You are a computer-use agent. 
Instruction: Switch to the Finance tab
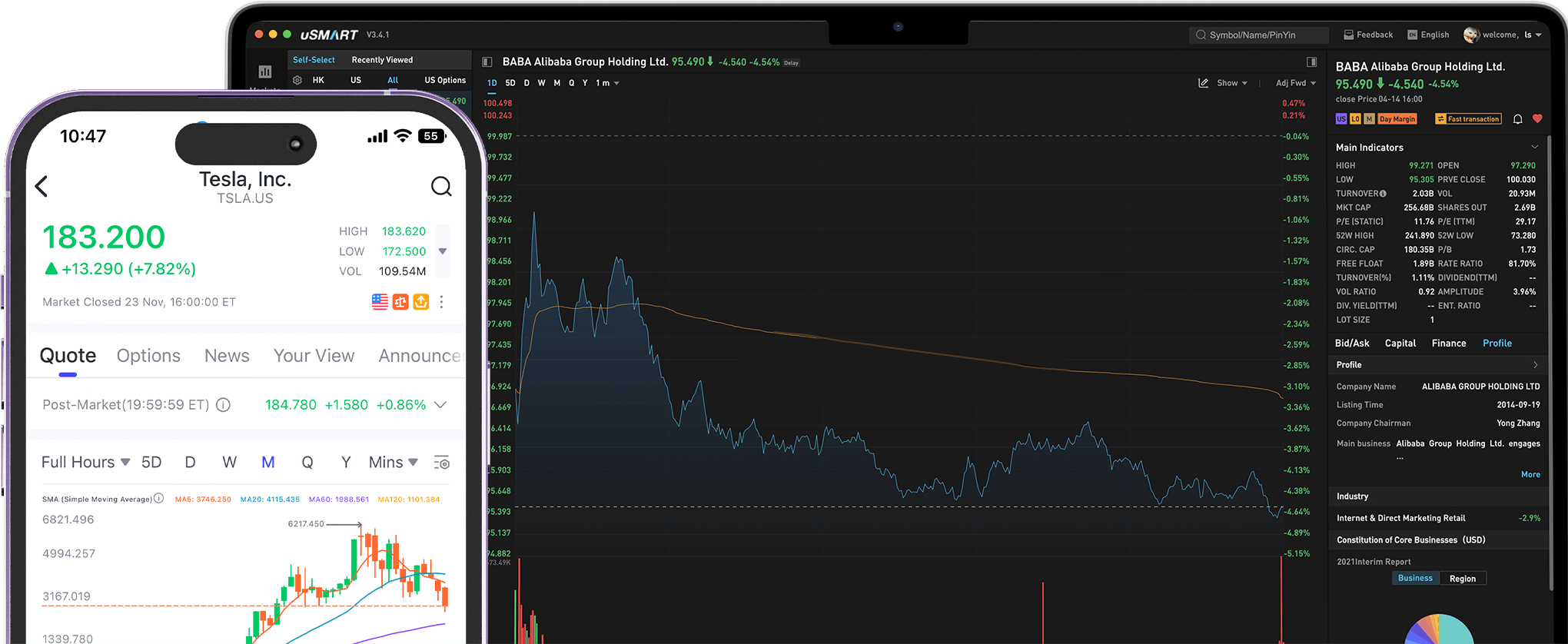[1449, 344]
